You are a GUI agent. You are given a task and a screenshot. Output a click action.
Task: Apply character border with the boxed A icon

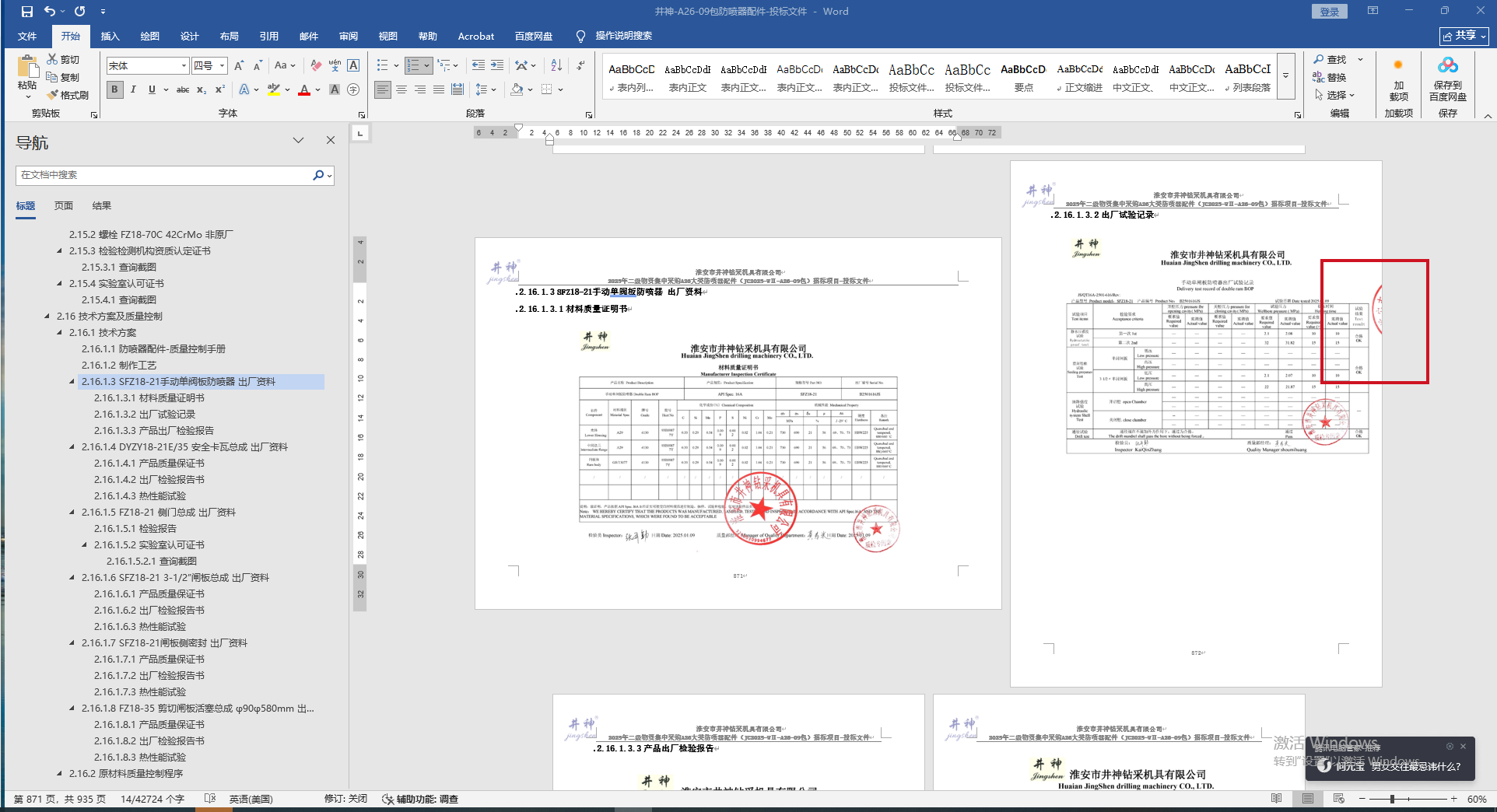[x=353, y=66]
